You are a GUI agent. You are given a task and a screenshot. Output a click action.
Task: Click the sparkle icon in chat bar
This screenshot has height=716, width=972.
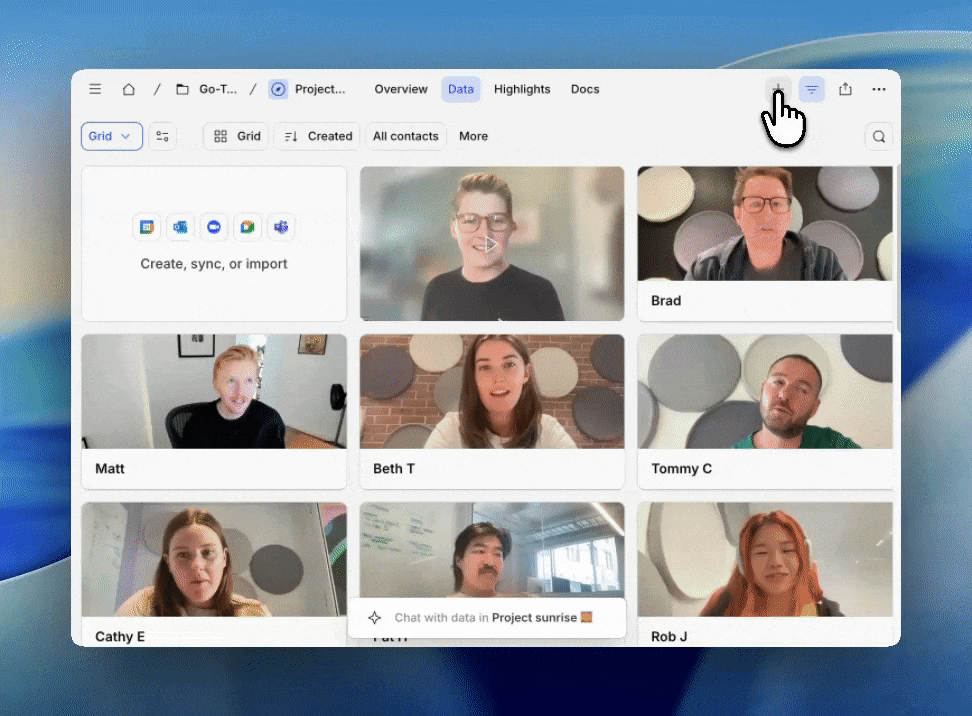click(x=374, y=617)
